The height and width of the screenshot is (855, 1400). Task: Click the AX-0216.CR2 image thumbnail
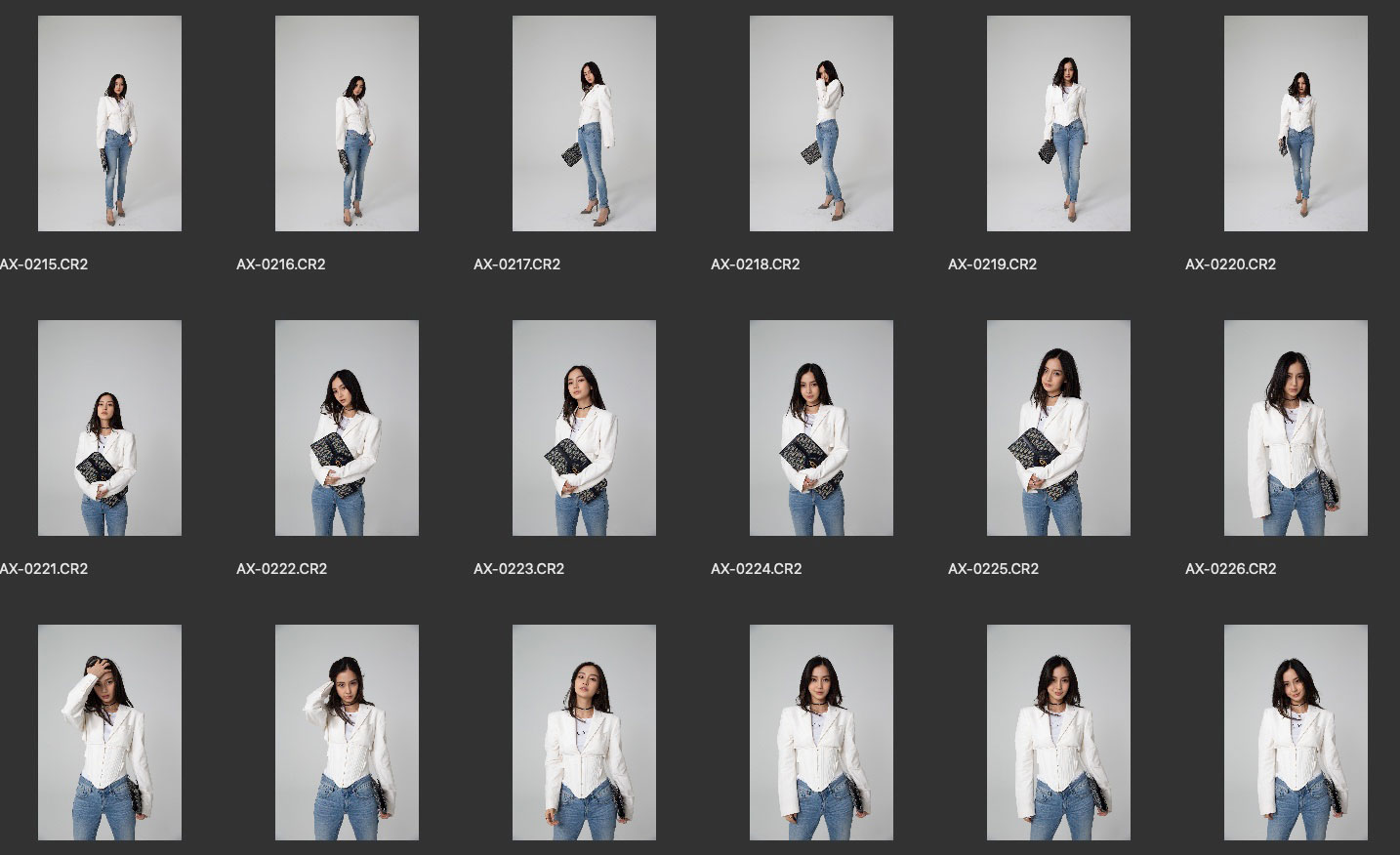(347, 123)
